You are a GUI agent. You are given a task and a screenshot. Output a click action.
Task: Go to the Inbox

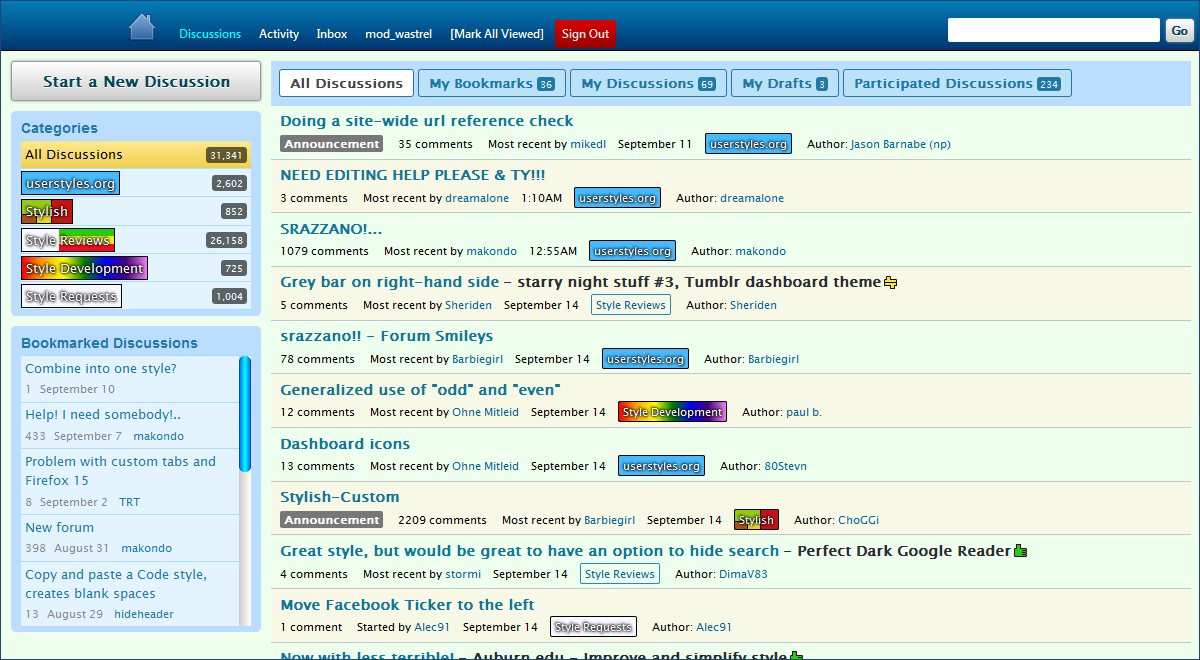point(332,34)
